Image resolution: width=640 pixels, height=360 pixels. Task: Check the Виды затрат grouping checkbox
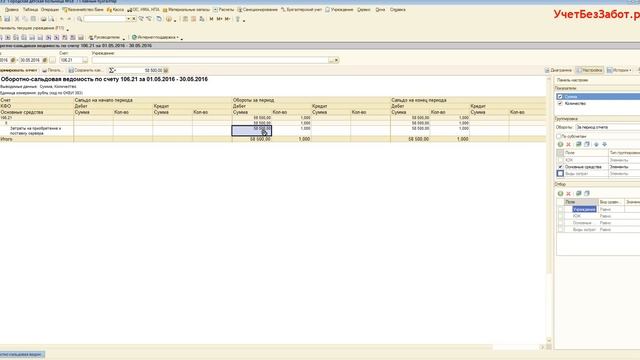click(560, 174)
